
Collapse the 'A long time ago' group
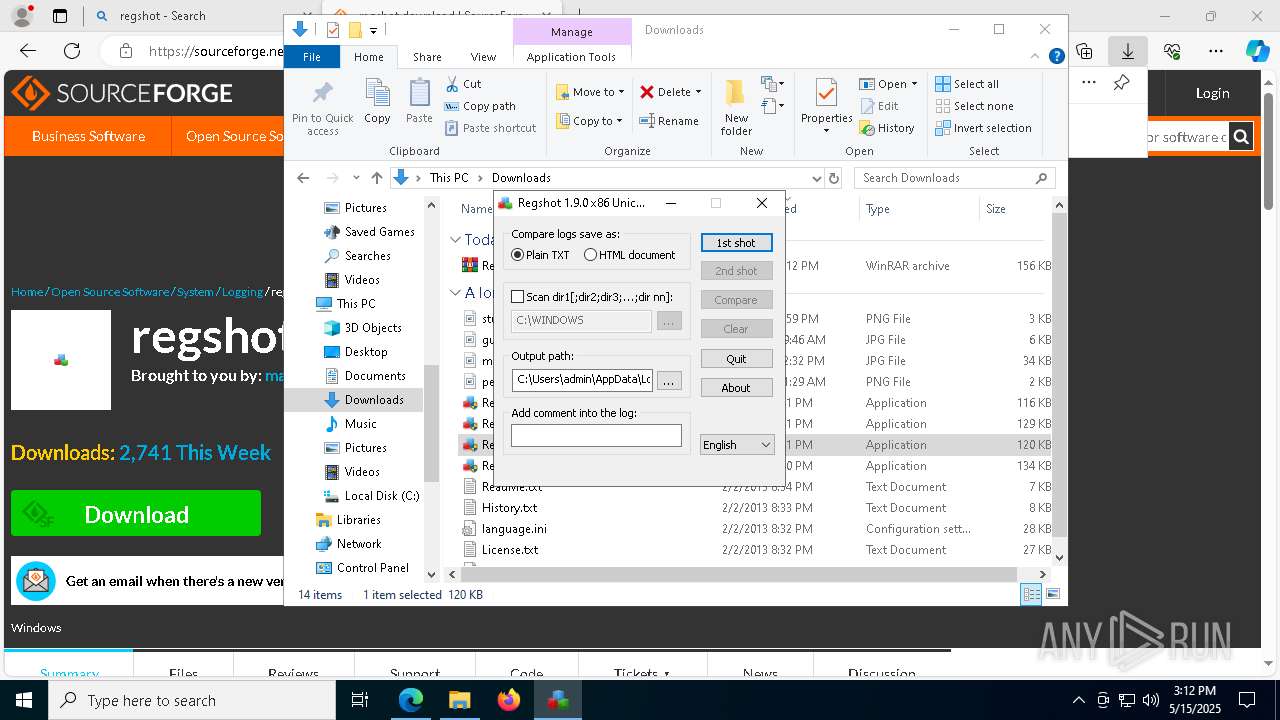click(x=455, y=293)
